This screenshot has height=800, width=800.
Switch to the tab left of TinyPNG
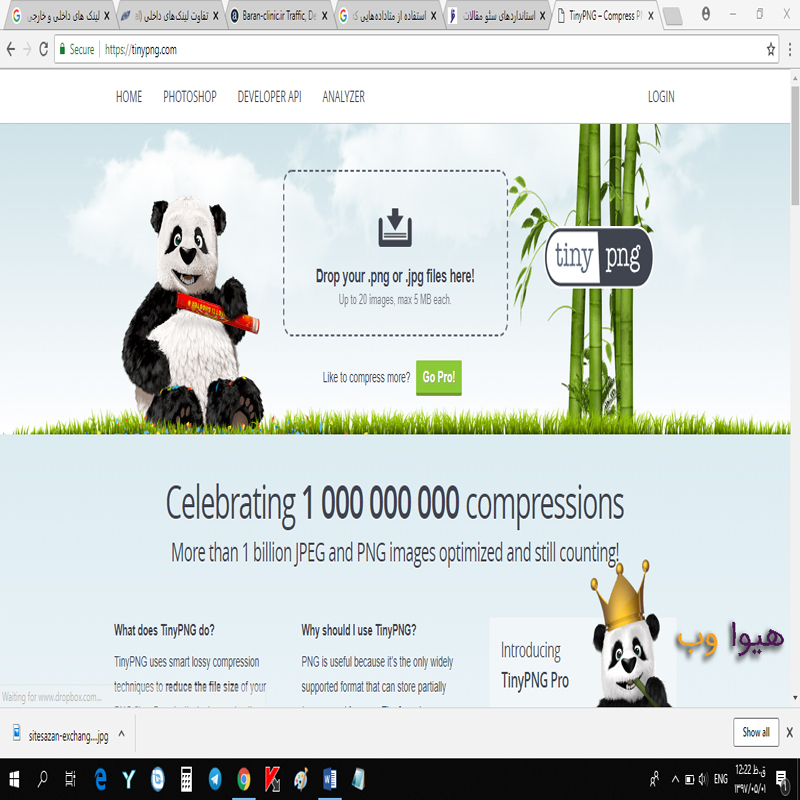click(x=497, y=16)
